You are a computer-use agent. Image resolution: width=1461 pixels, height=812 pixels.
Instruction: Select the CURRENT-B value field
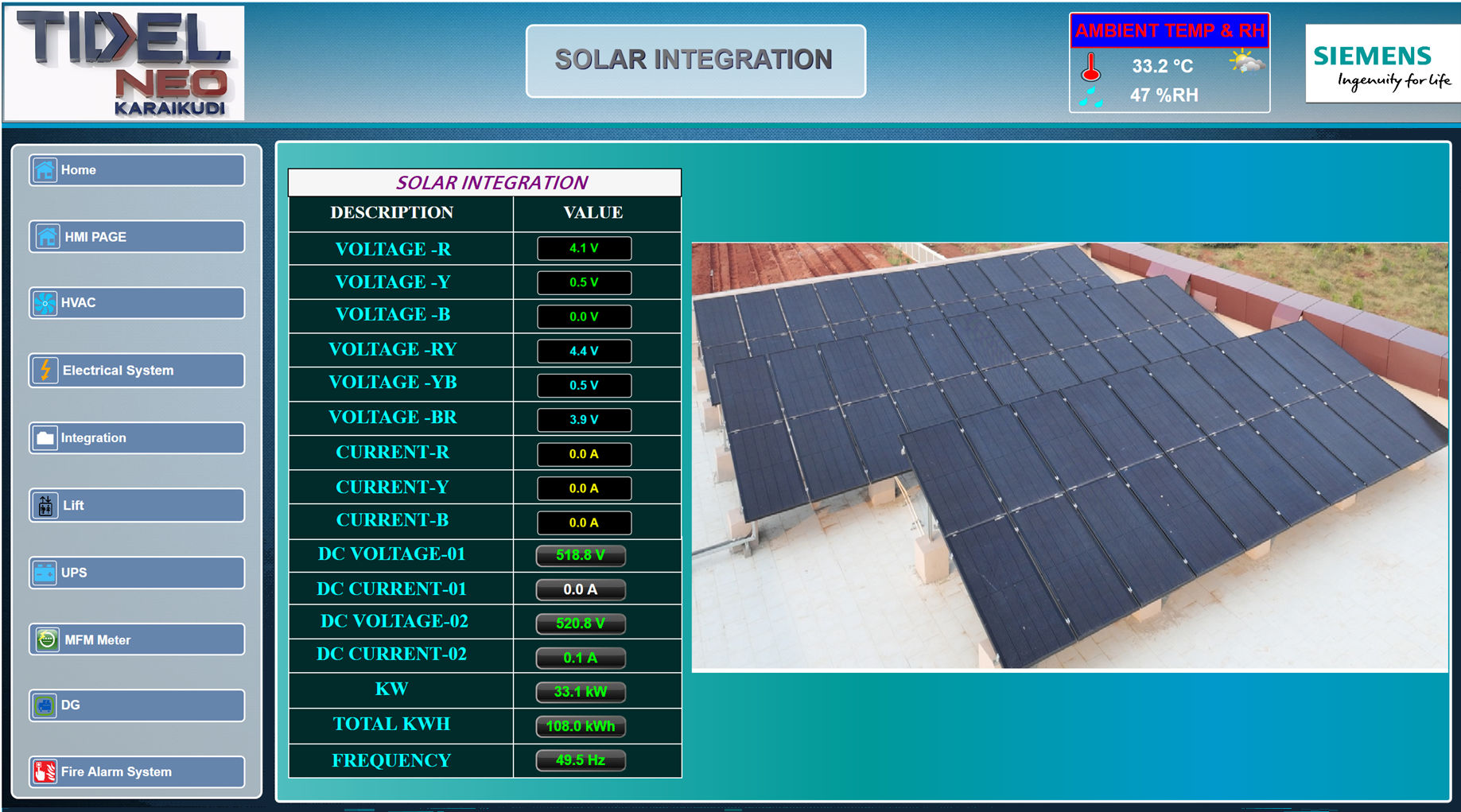pos(585,523)
